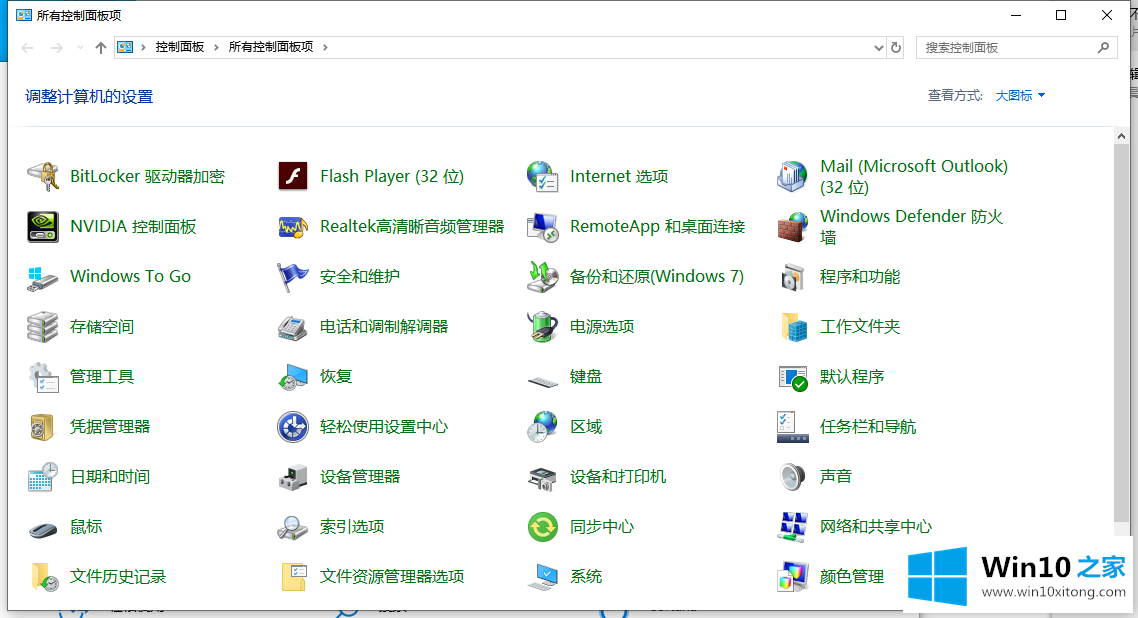Open the 颜色管理 icon
The image size is (1138, 618).
[792, 577]
